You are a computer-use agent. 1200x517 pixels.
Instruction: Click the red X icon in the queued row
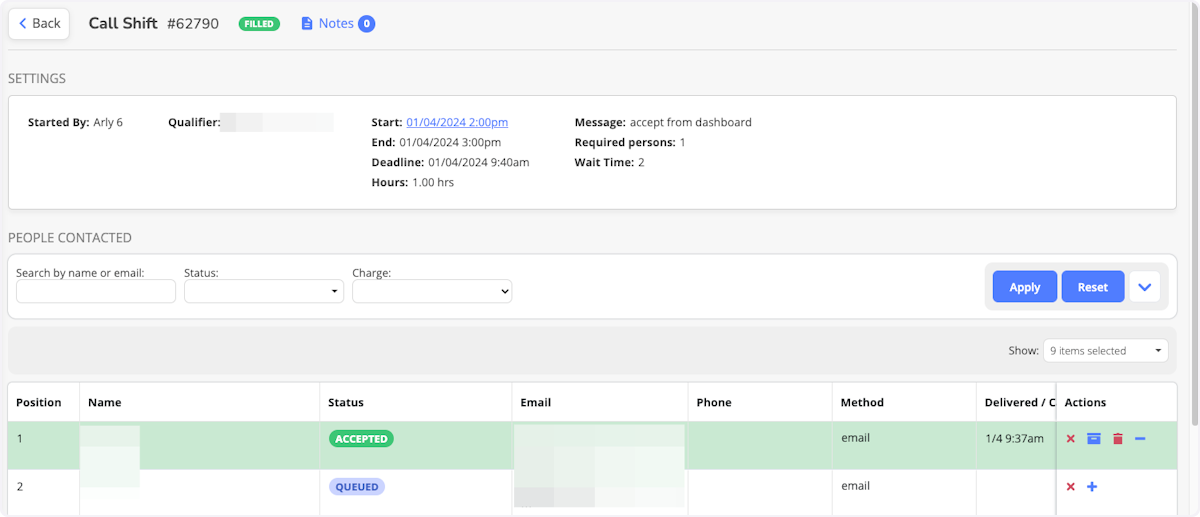tap(1071, 487)
